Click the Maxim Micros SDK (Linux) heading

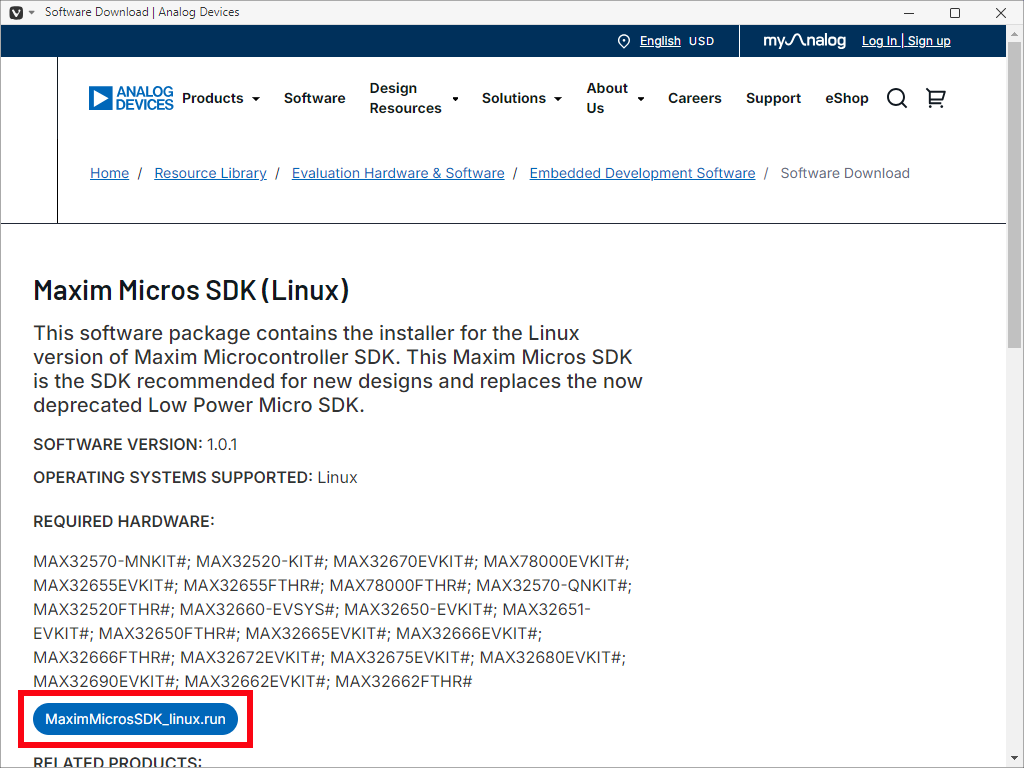click(x=191, y=290)
